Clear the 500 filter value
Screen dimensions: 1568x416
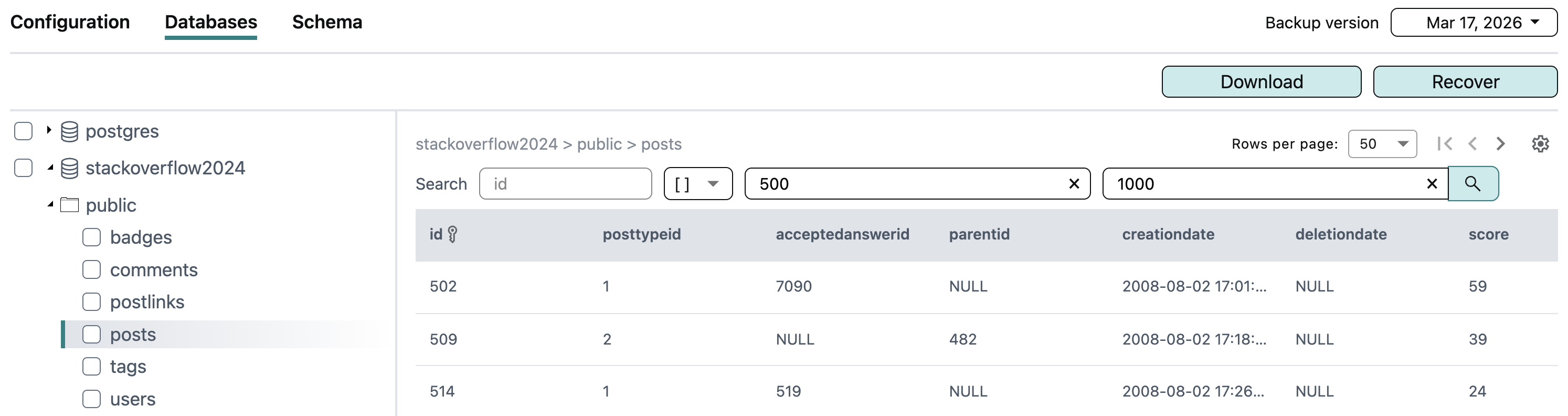click(1074, 184)
